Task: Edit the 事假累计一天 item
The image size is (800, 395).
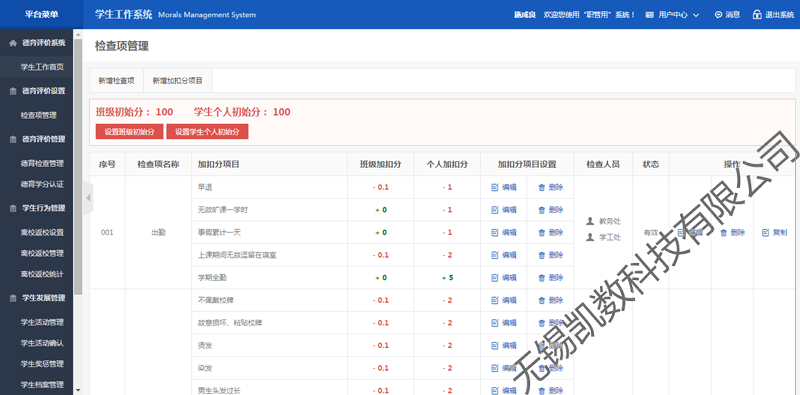Action: point(504,232)
